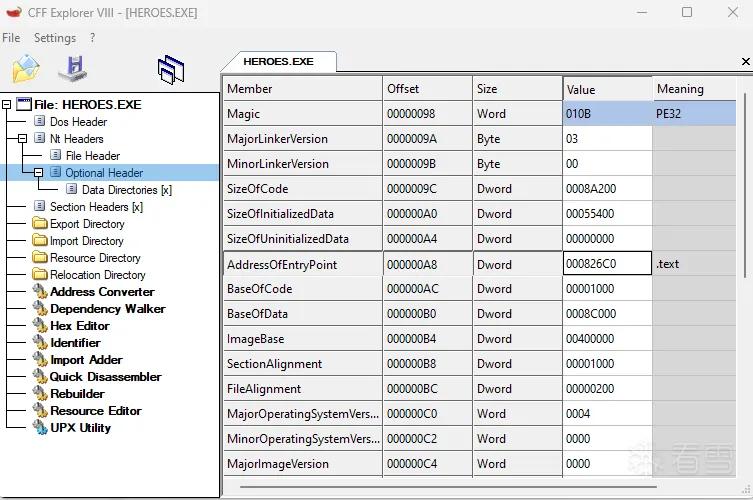Launch UPX Utility tool icon
The width and height of the screenshot is (753, 500).
(40, 427)
